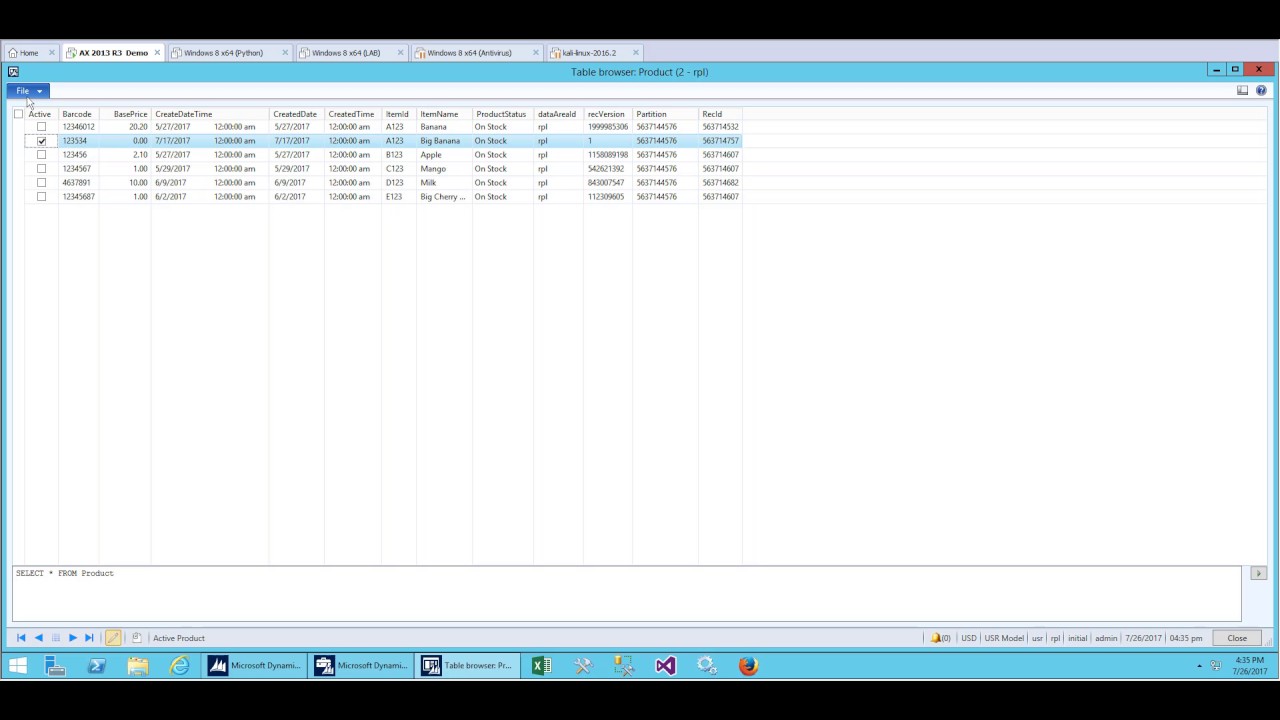This screenshot has height=720, width=1280.
Task: Uncheck Active box for Big Banana row
Action: click(41, 141)
